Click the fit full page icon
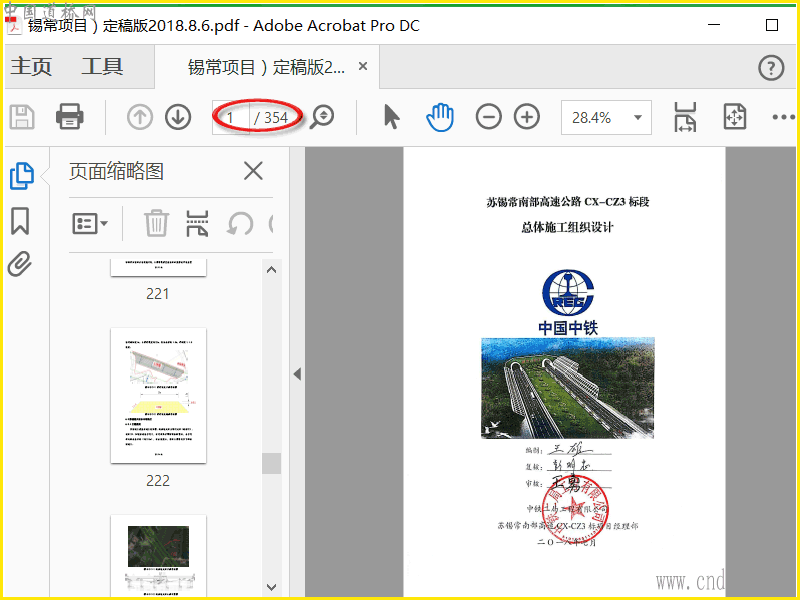The height and width of the screenshot is (600, 800). (x=735, y=117)
